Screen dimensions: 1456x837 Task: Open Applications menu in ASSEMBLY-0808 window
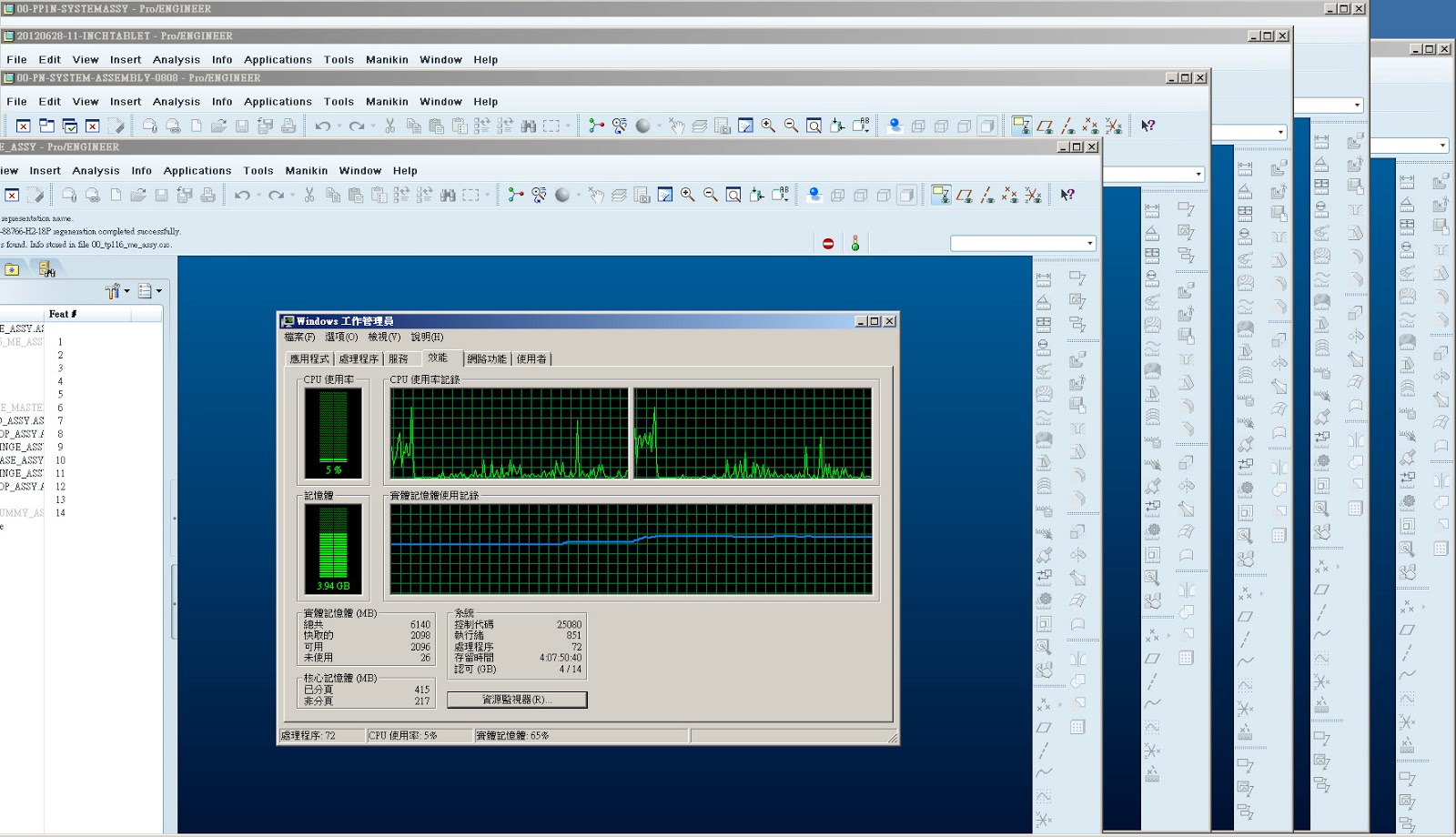pyautogui.click(x=278, y=102)
